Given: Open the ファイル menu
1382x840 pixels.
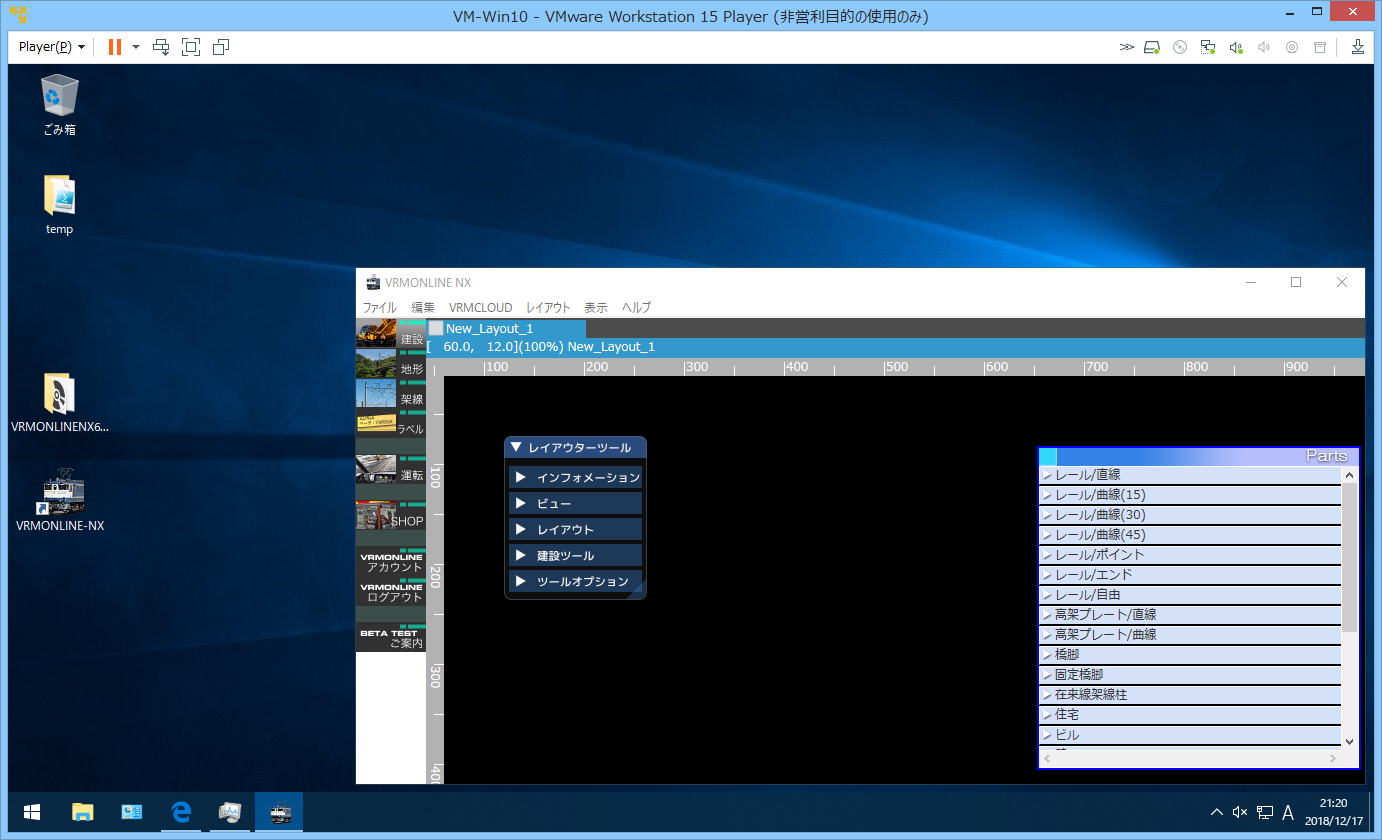Looking at the screenshot, I should [379, 308].
